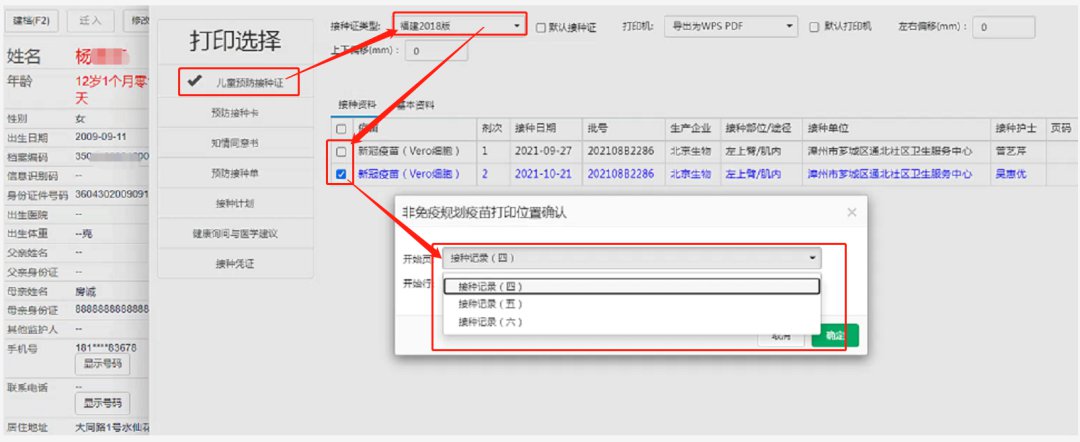Click phone value 181****83678
Viewport: 1080px width, 442px height.
tap(105, 348)
